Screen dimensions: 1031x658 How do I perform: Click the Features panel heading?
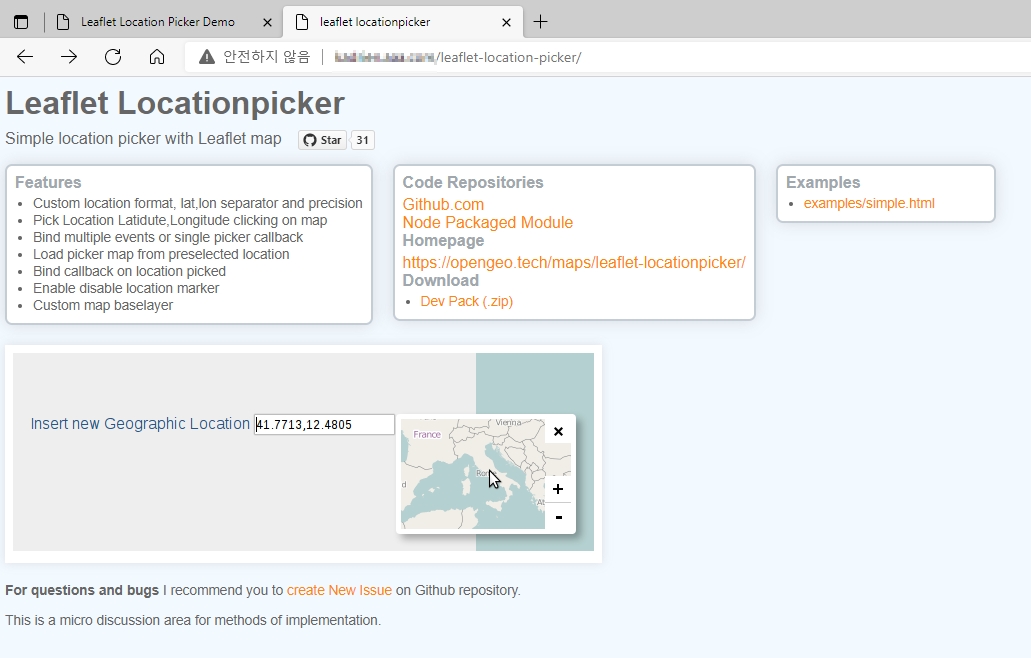point(48,182)
